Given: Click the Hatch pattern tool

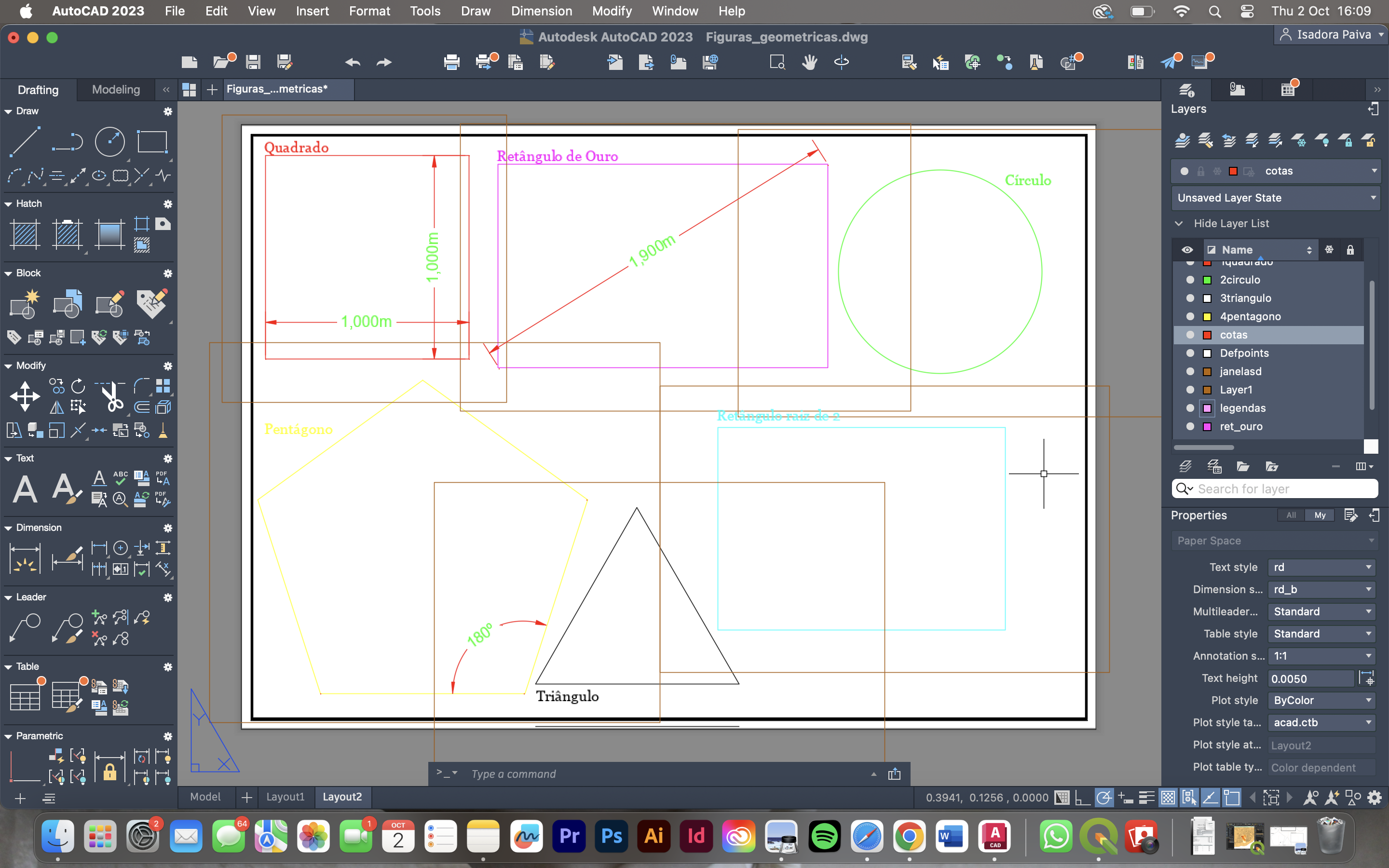Looking at the screenshot, I should (25, 234).
